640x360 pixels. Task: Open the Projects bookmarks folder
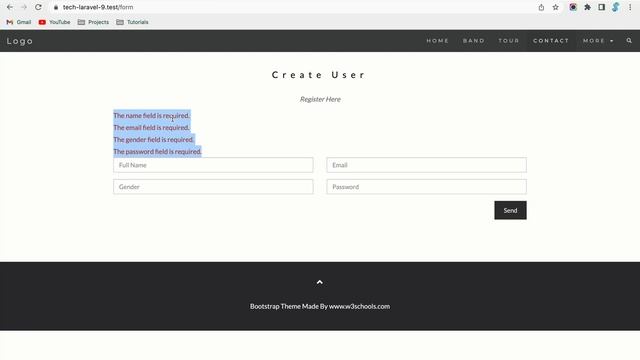click(93, 22)
